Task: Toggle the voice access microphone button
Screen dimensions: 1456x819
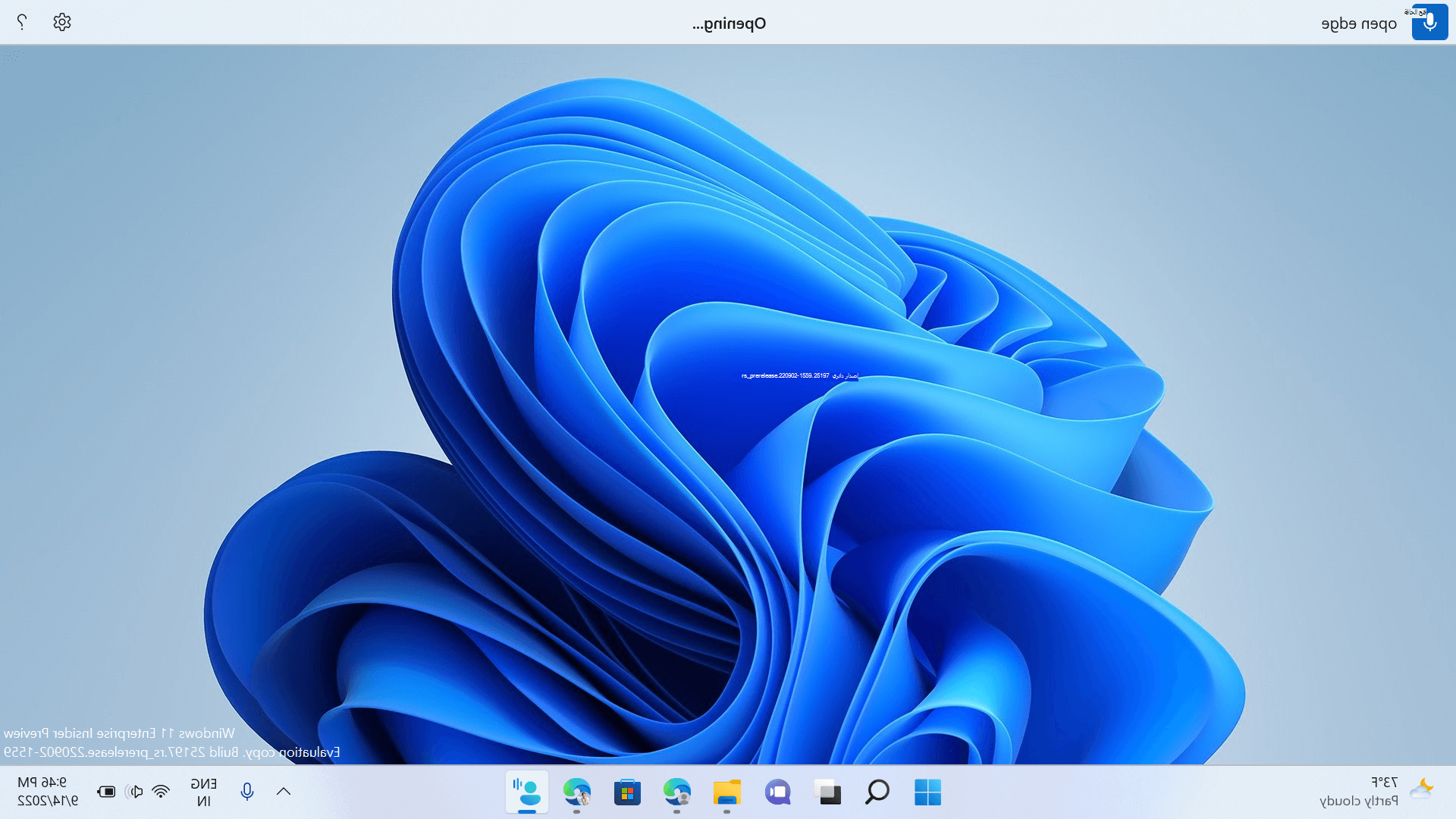Action: (x=1429, y=22)
